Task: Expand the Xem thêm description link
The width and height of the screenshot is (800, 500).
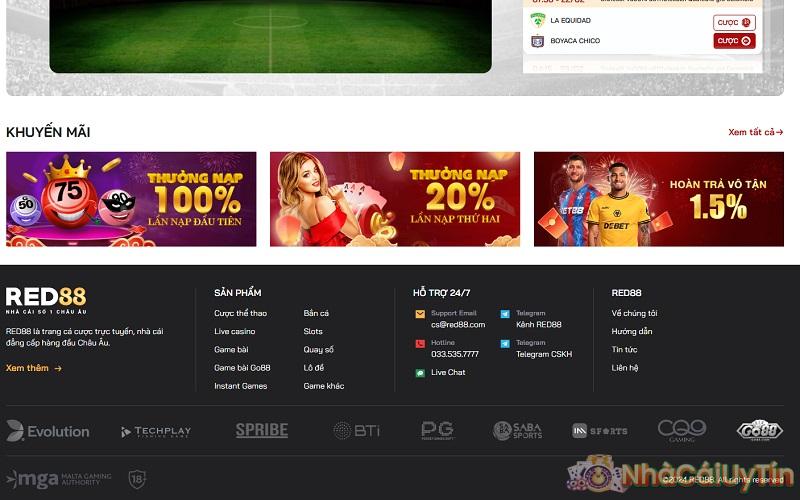Action: click(x=34, y=368)
